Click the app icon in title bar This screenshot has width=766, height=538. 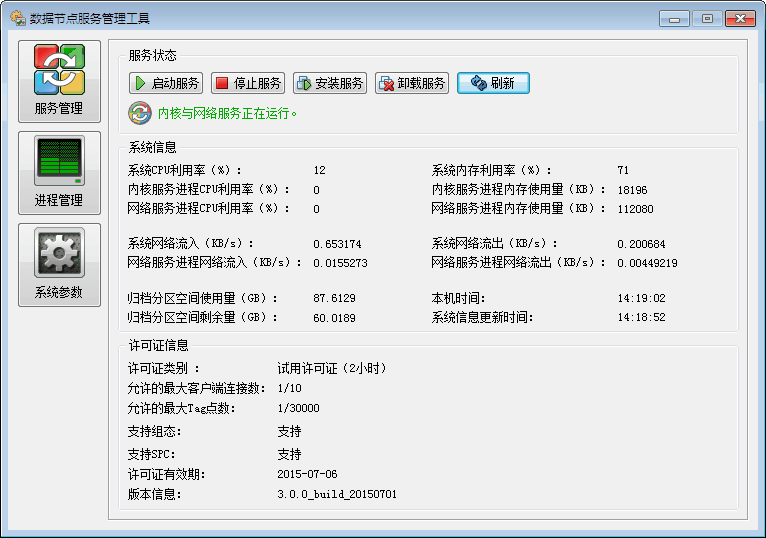coord(17,18)
